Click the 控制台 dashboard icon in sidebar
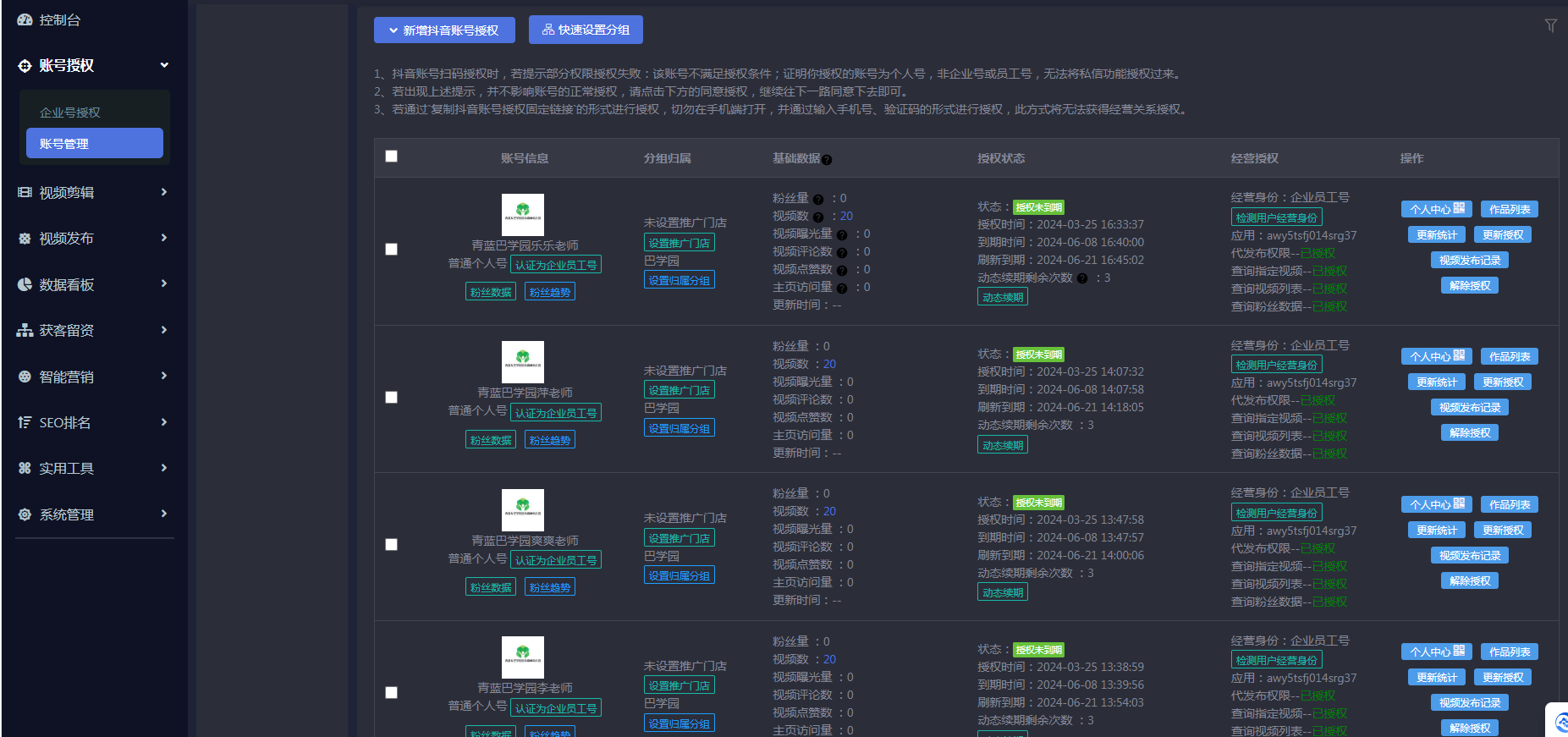Screen dimensions: 1568x737 click(x=25, y=19)
